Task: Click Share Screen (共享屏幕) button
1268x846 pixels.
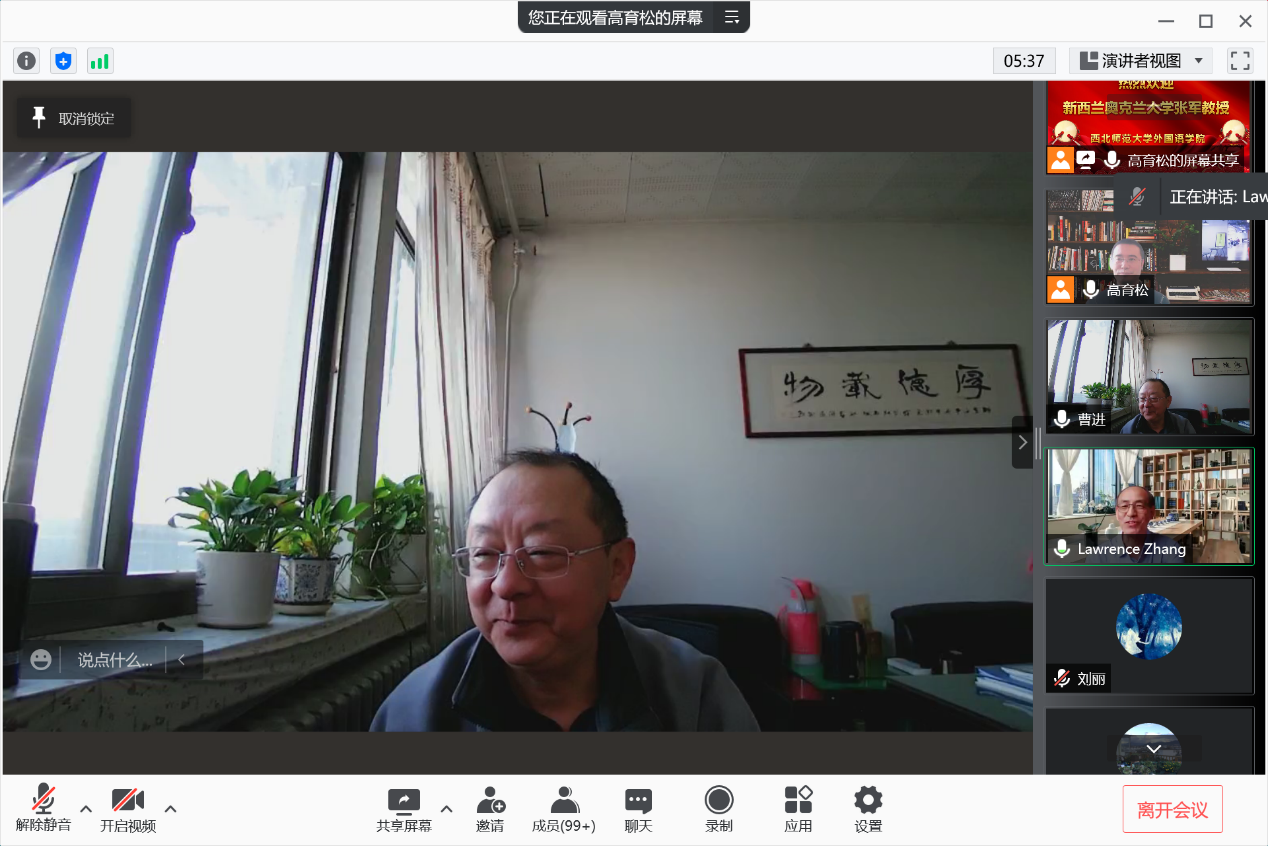Action: pyautogui.click(x=404, y=809)
